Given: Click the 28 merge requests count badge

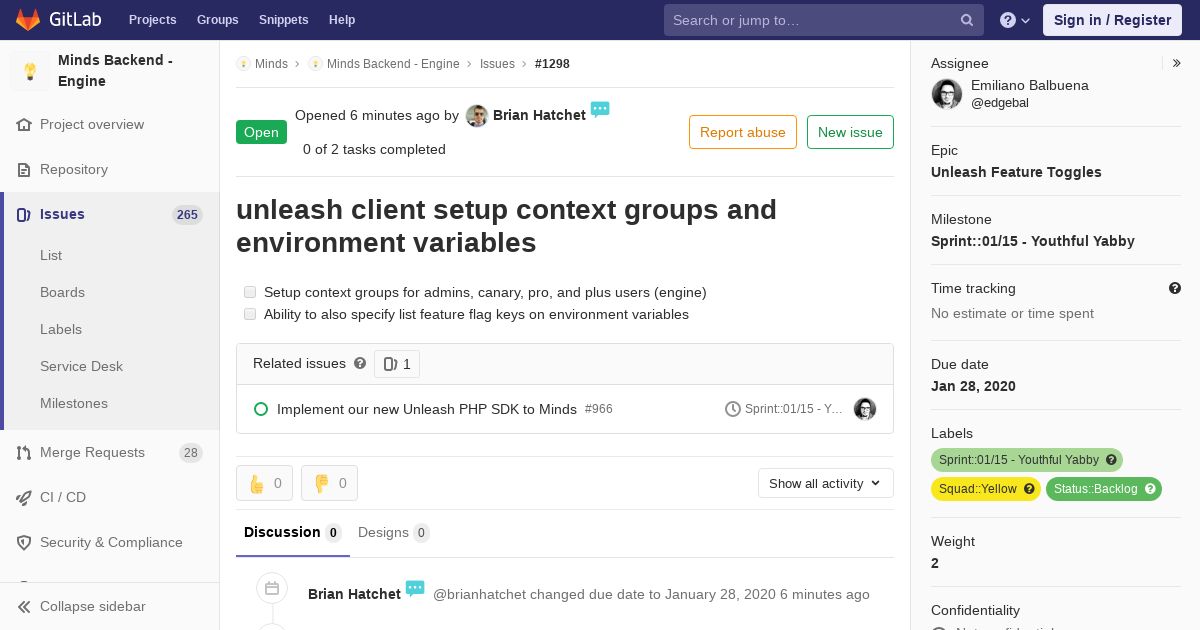Looking at the screenshot, I should click(x=190, y=453).
